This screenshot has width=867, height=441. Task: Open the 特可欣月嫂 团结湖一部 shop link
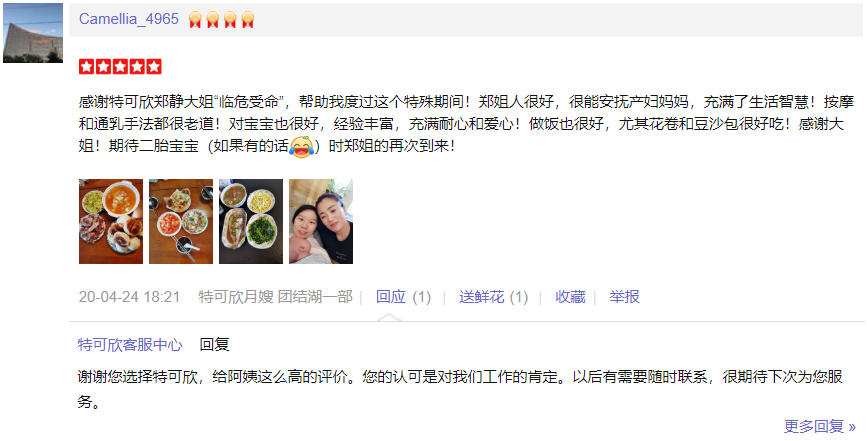coord(275,297)
